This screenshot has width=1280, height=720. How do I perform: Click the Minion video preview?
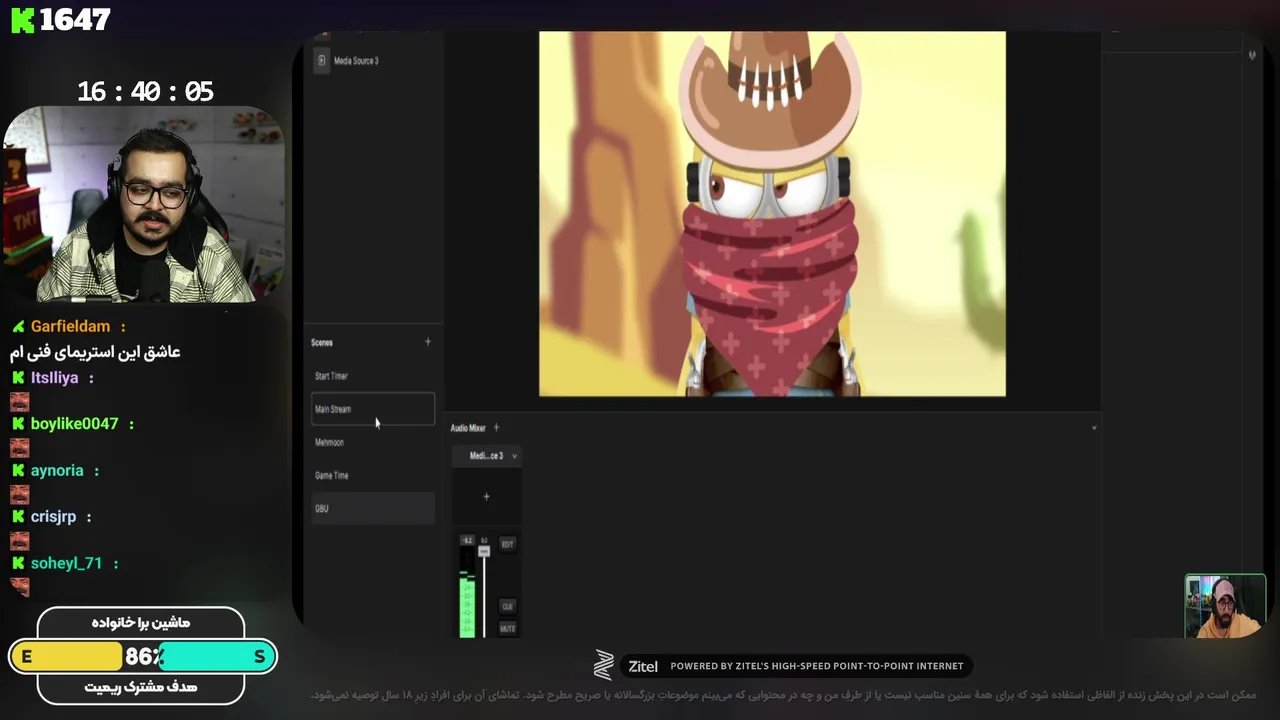tap(772, 214)
